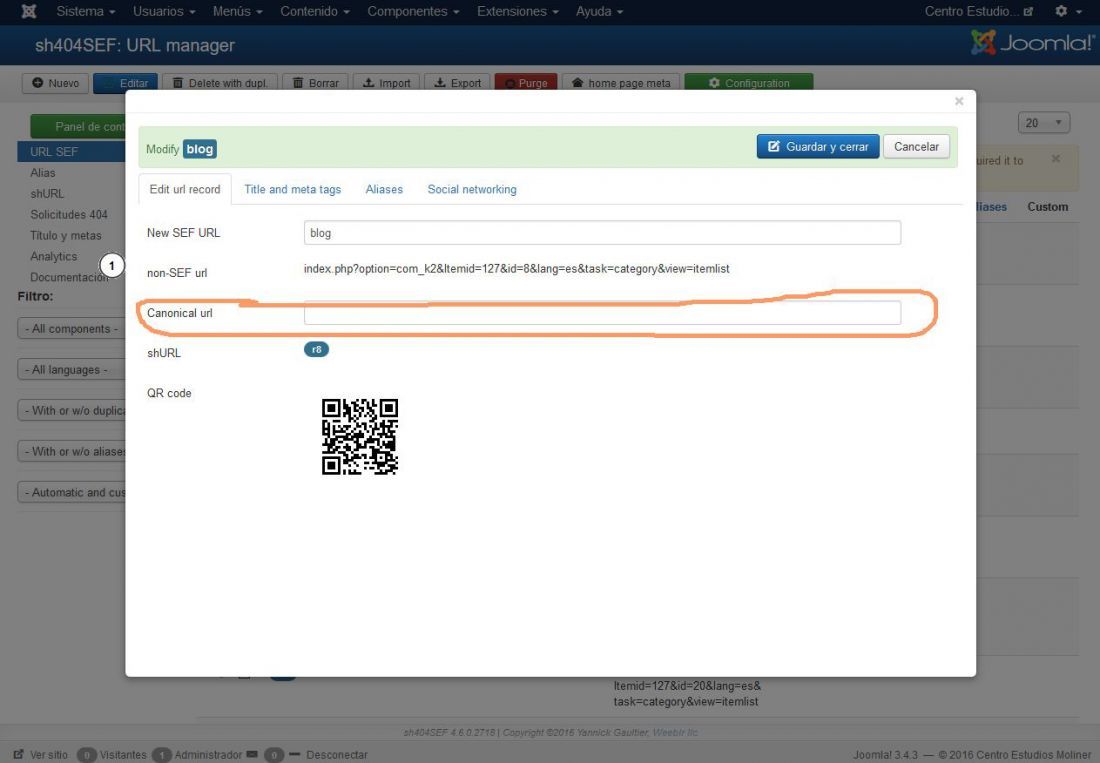This screenshot has width=1100, height=763.
Task: Close the modal with the X icon
Action: 959,101
